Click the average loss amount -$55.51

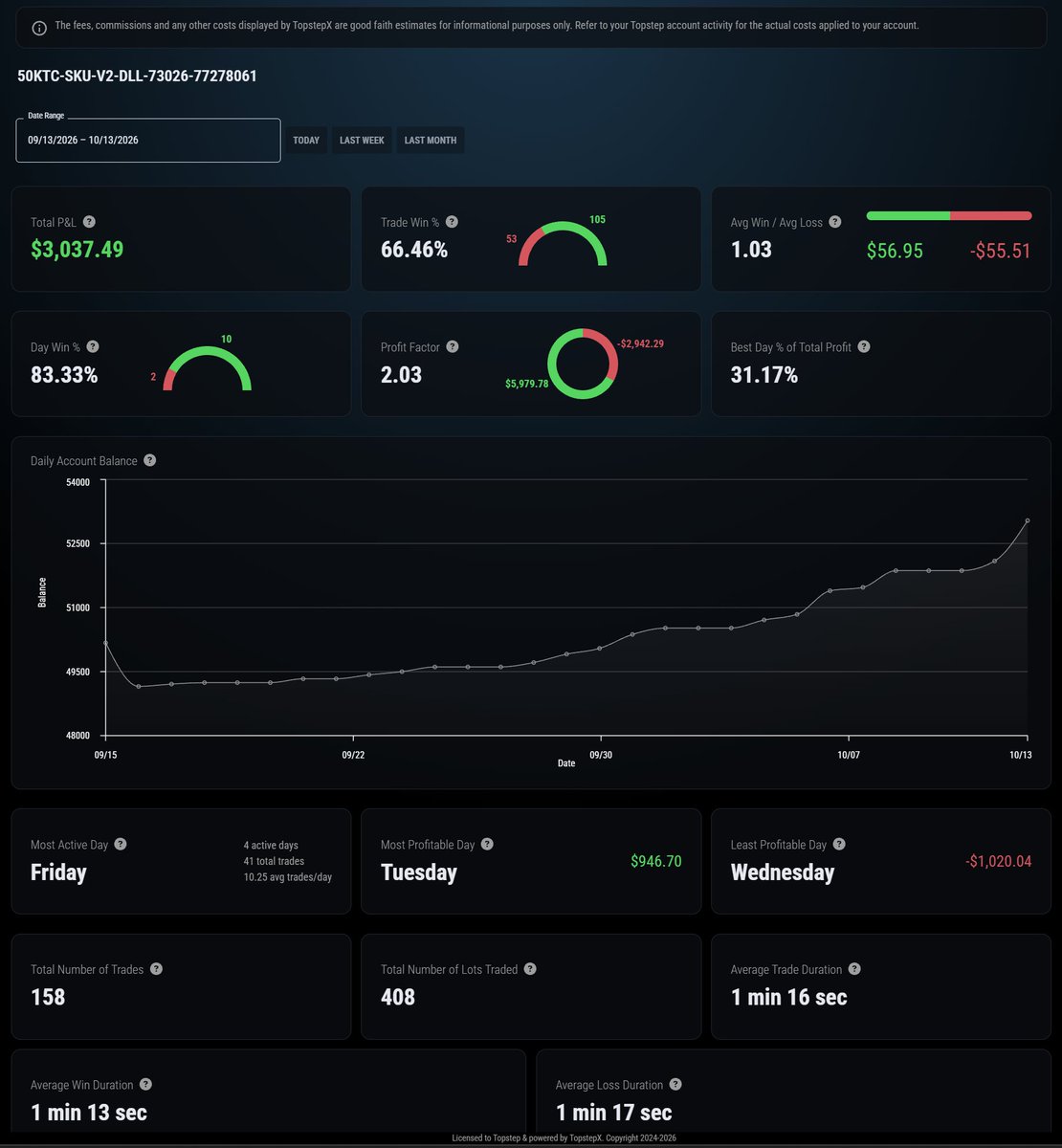click(1001, 251)
